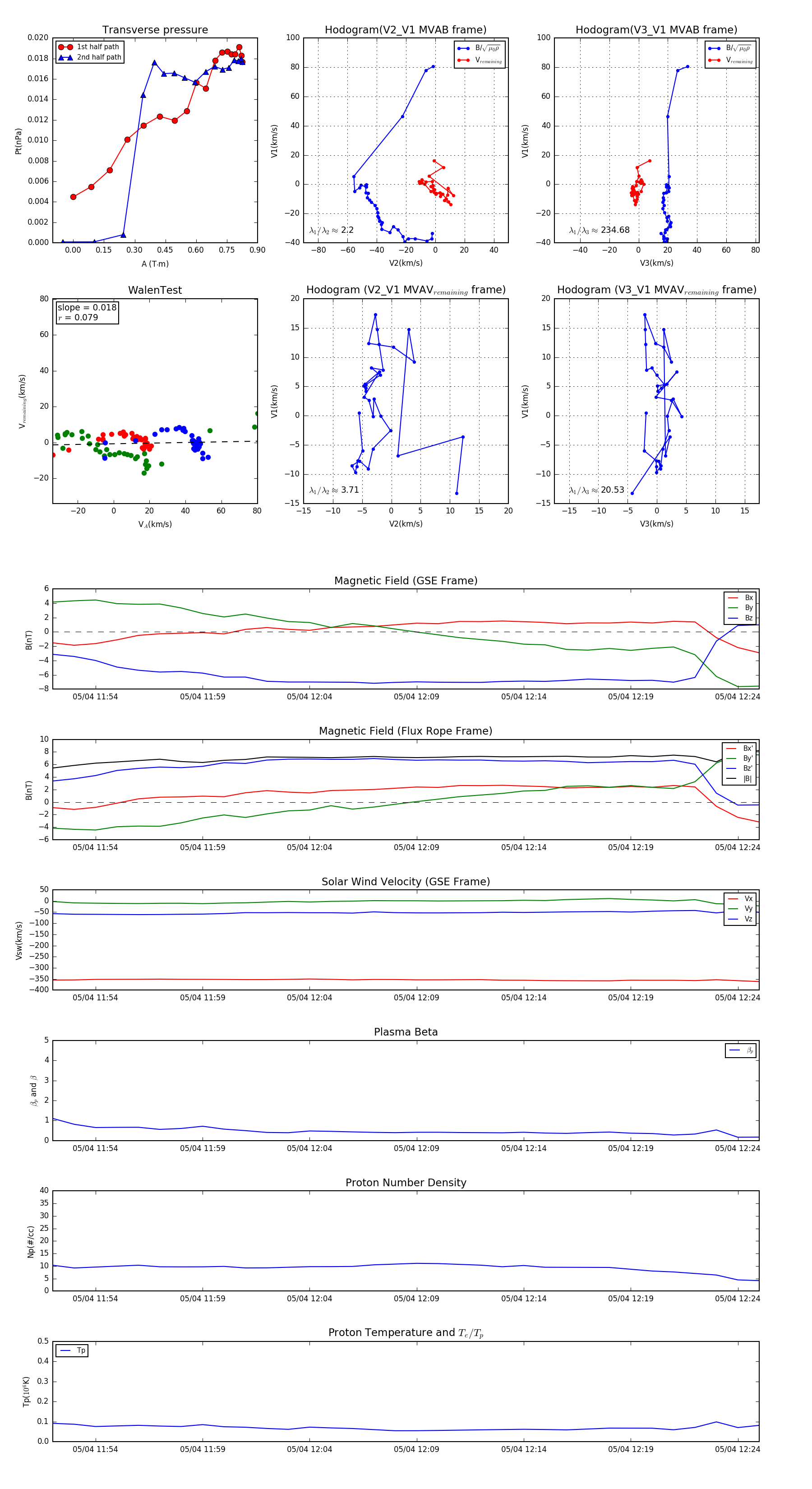
Task: Click 'Magnetic Field (Flux Rope Frame)' title
Action: coord(406,731)
